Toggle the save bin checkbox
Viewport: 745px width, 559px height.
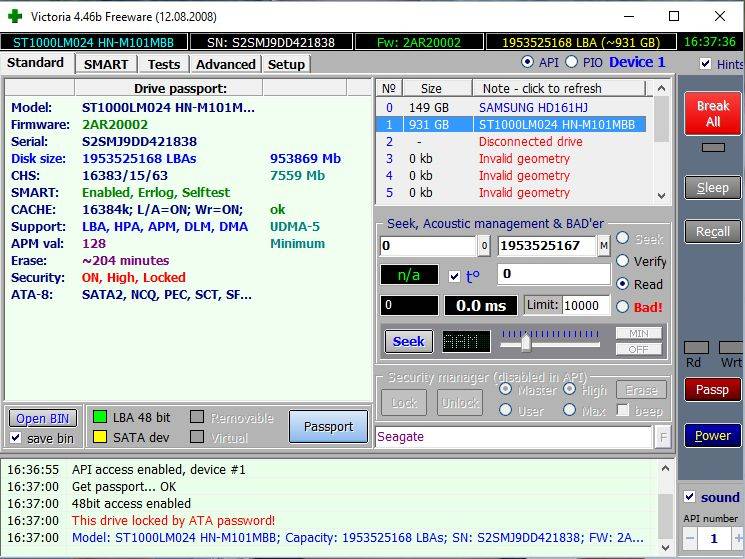pos(16,437)
